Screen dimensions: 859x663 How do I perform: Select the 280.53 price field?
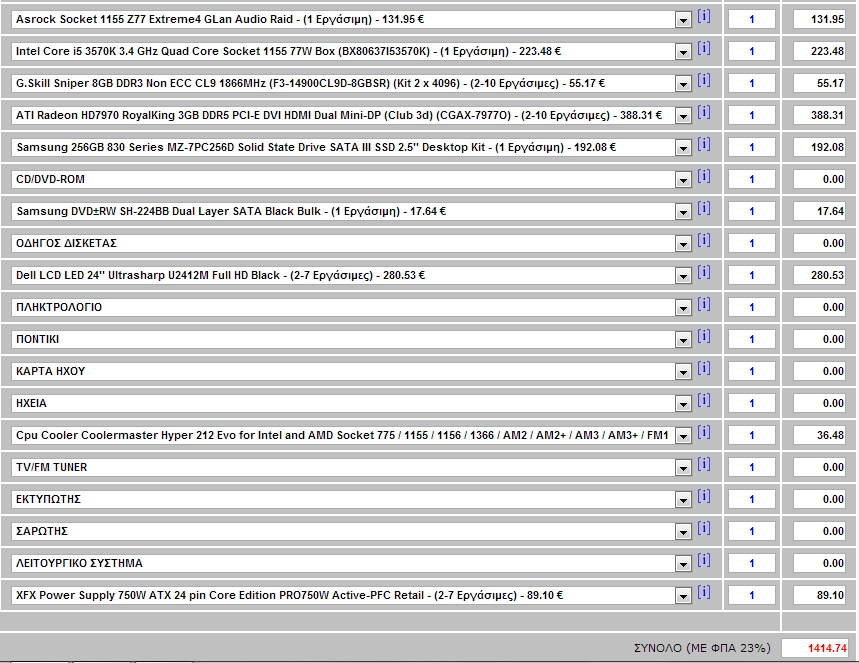pyautogui.click(x=820, y=275)
